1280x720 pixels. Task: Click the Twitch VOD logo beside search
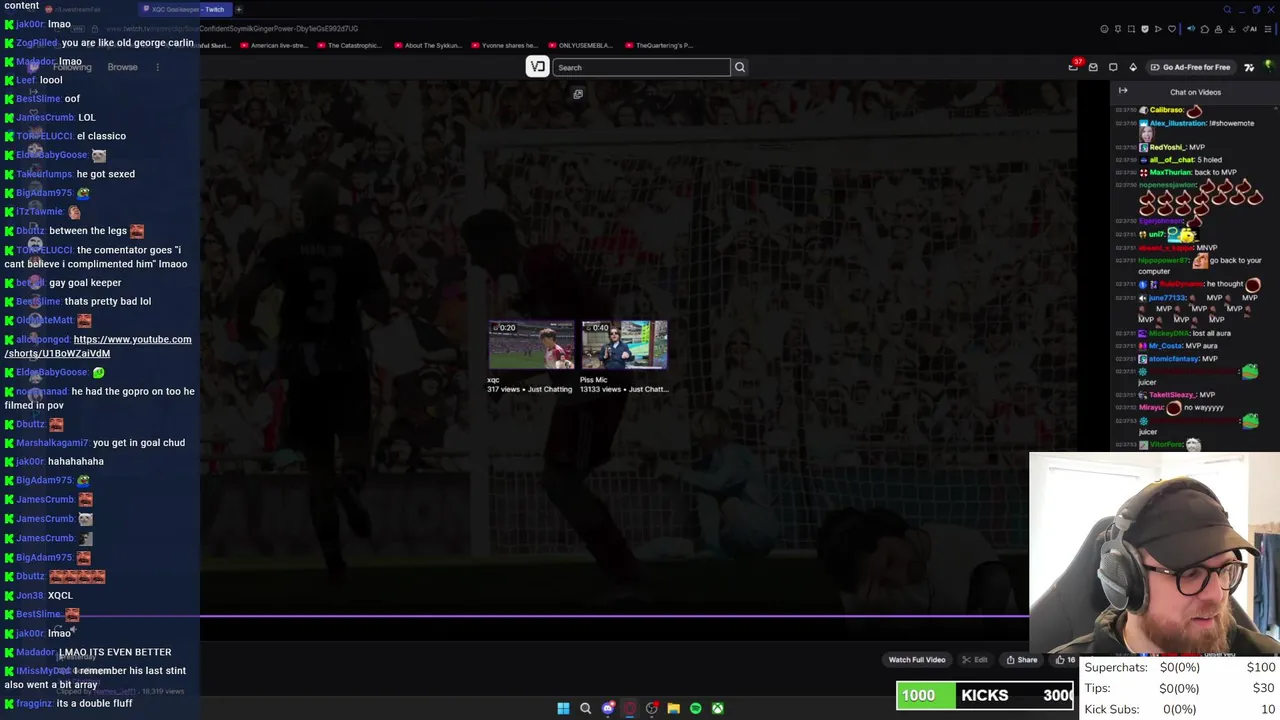537,67
